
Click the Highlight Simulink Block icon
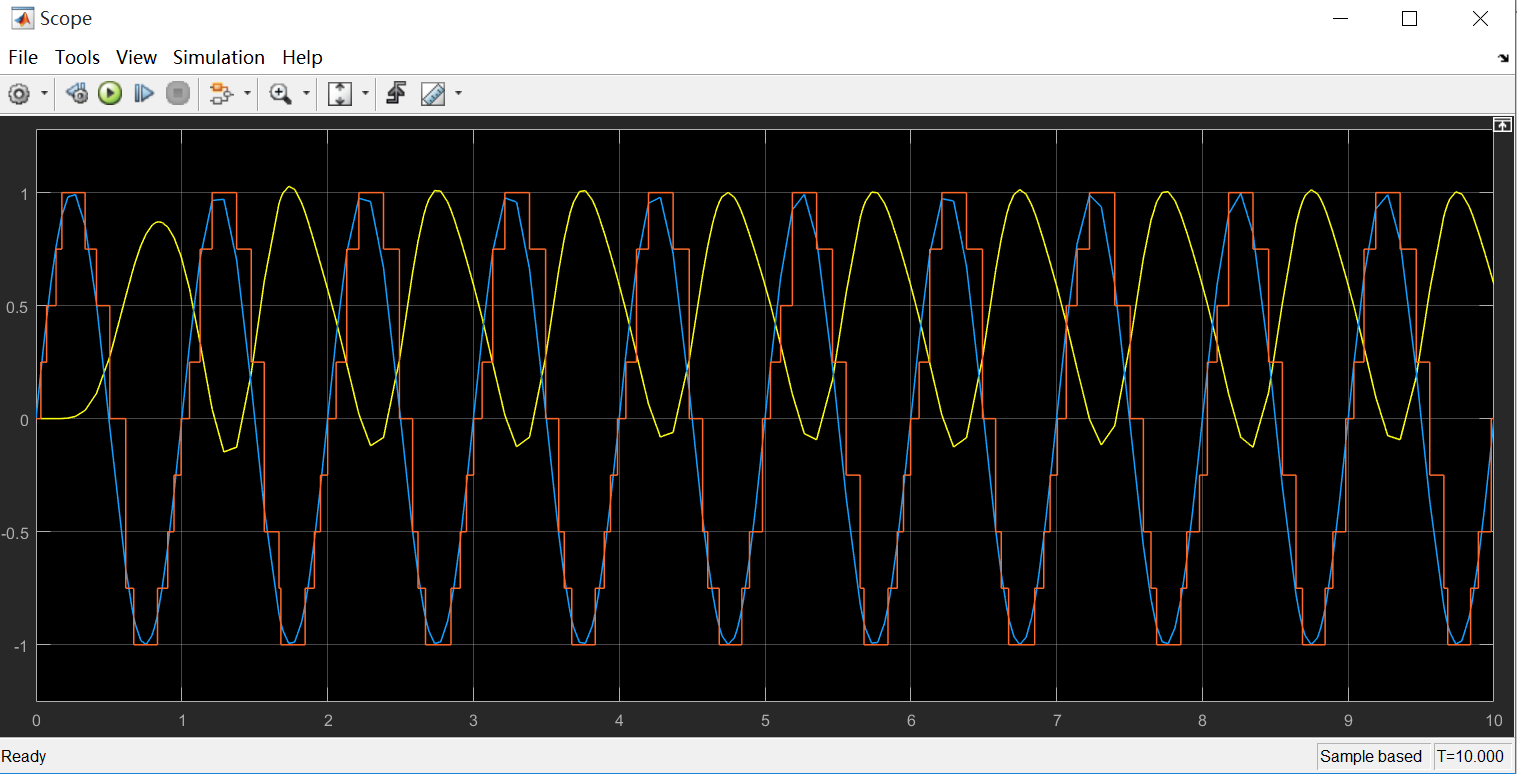point(219,94)
